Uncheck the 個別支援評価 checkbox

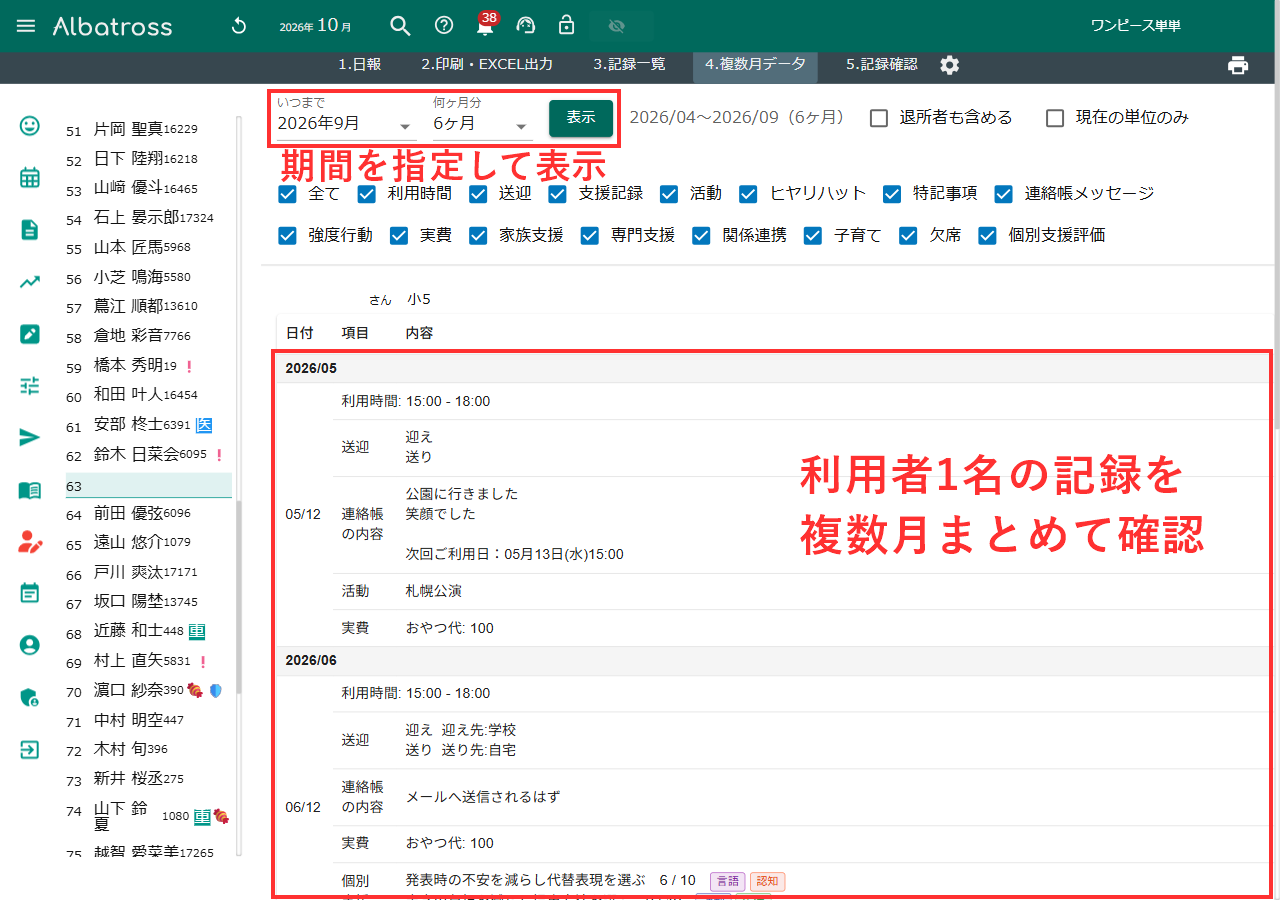[x=988, y=236]
